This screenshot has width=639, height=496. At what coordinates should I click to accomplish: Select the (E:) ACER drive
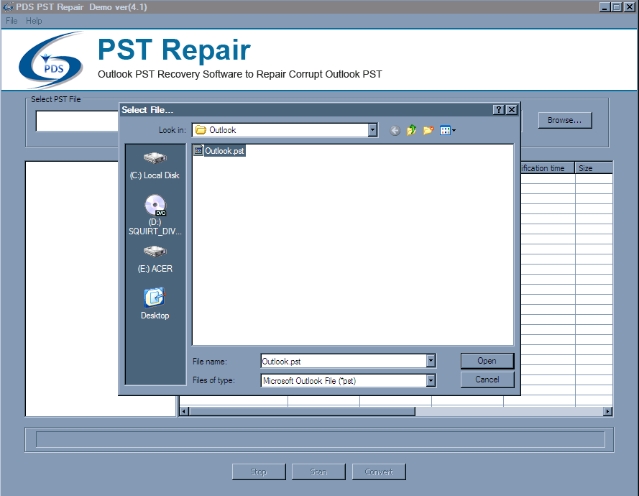point(155,259)
